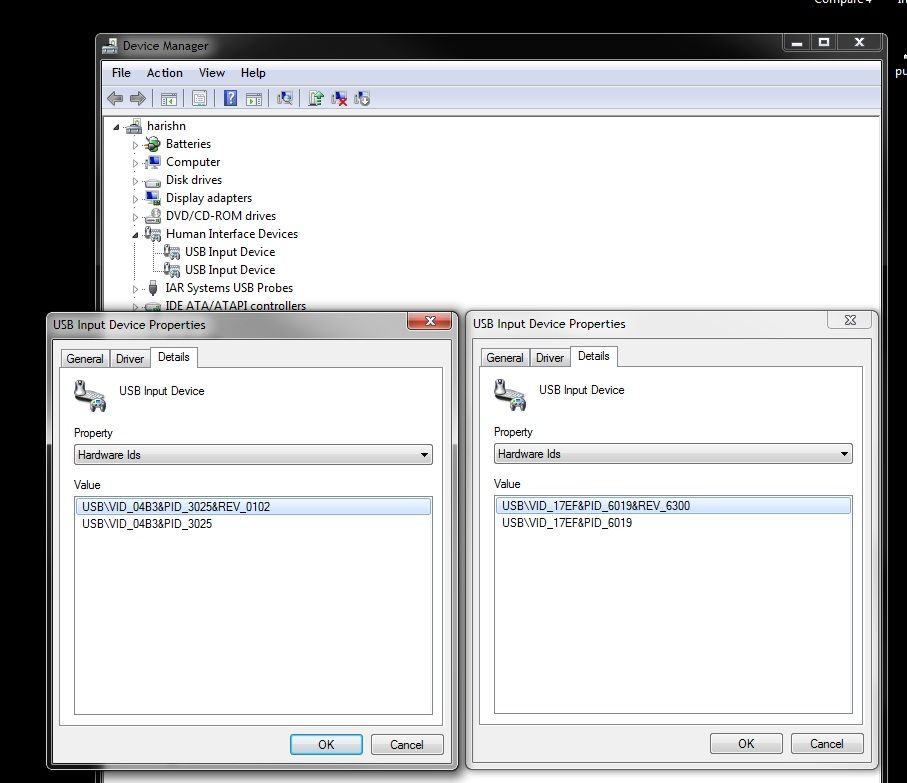Click the DVD/CD-ROM drives category icon
The width and height of the screenshot is (907, 783).
click(153, 216)
